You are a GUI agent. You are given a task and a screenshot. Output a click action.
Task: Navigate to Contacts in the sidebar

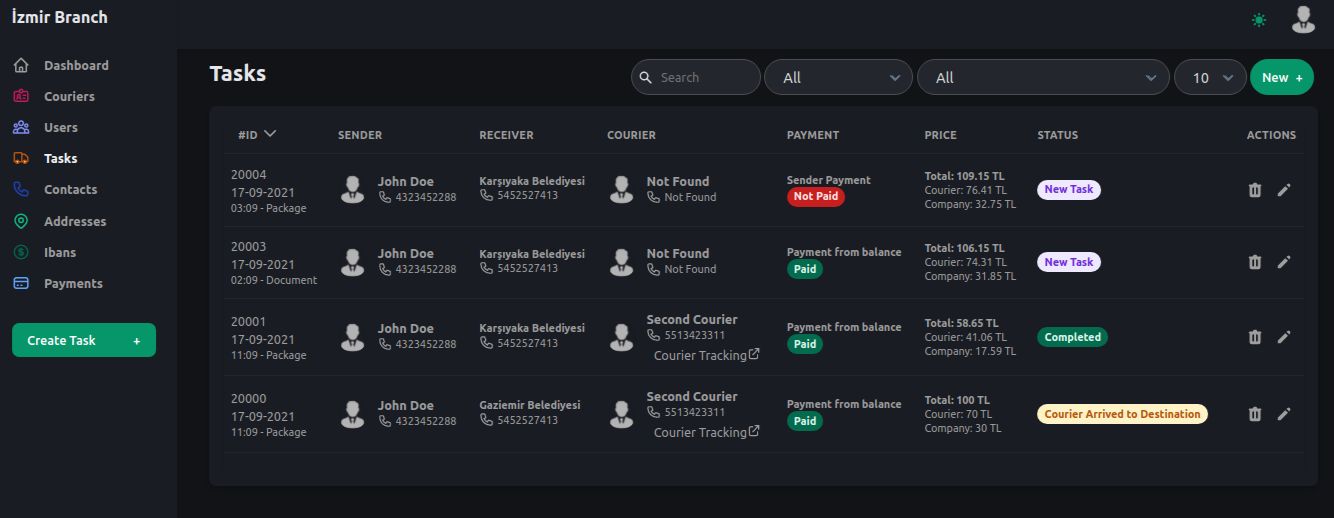(x=70, y=190)
